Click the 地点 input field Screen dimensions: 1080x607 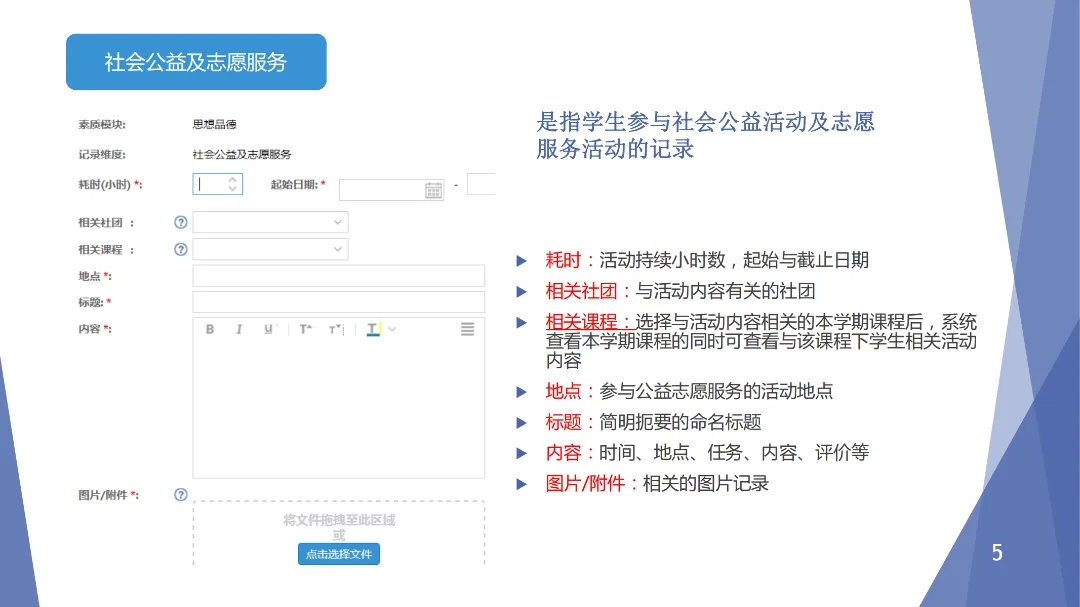point(338,276)
